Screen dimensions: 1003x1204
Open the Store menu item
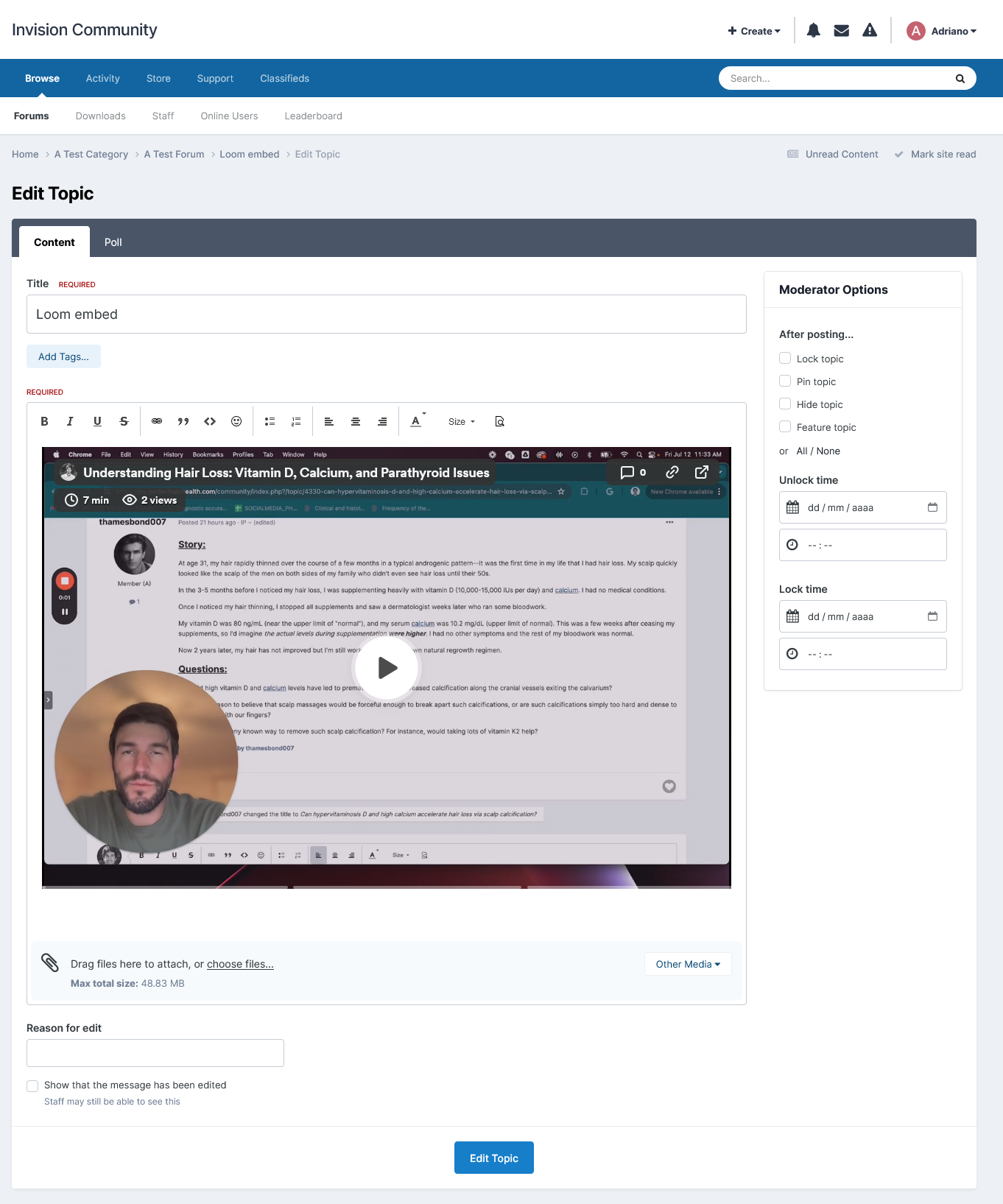click(x=158, y=78)
